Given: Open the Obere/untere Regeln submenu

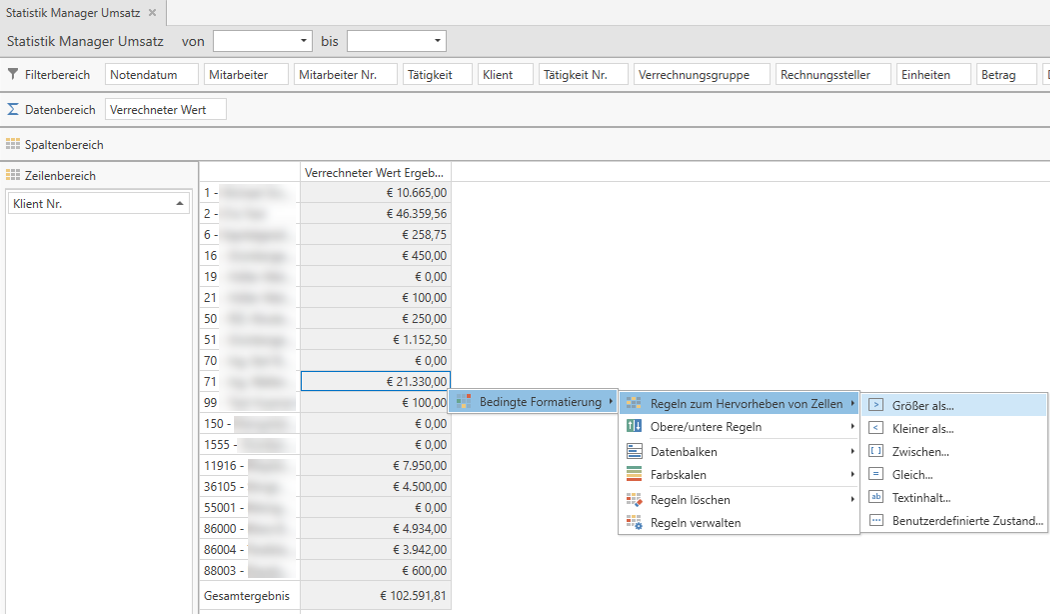Looking at the screenshot, I should [706, 427].
